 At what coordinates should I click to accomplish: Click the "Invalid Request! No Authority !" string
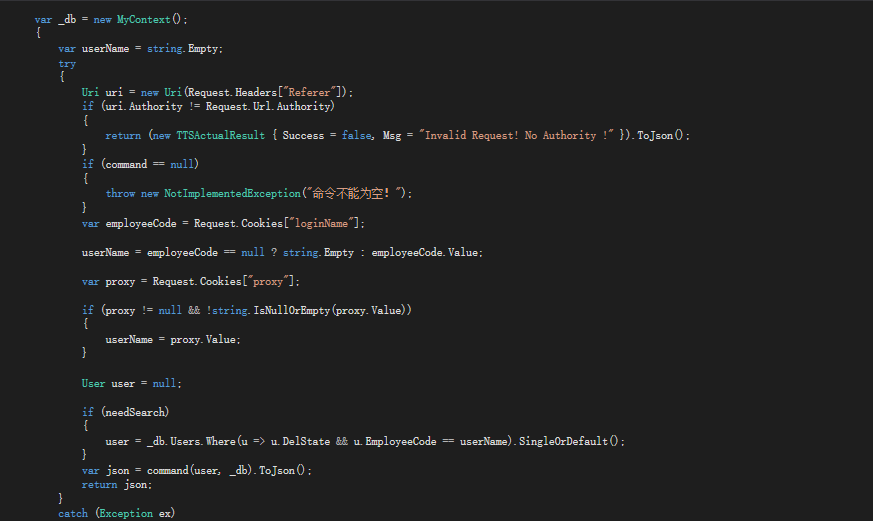click(x=516, y=135)
